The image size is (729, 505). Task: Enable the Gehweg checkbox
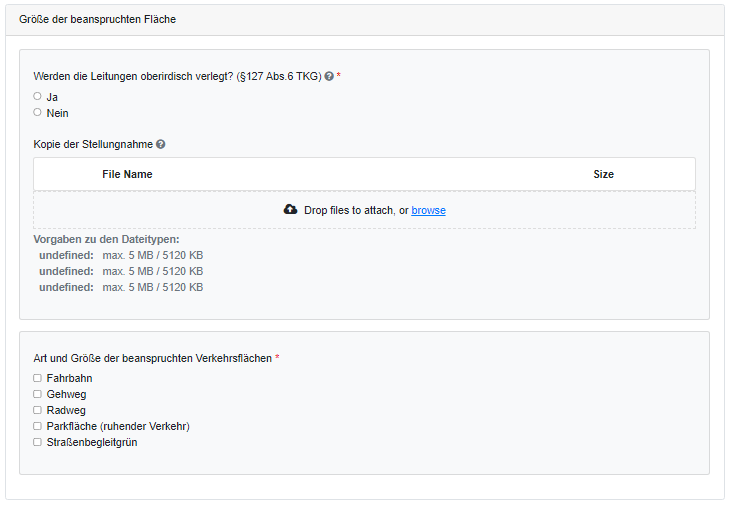[38, 394]
